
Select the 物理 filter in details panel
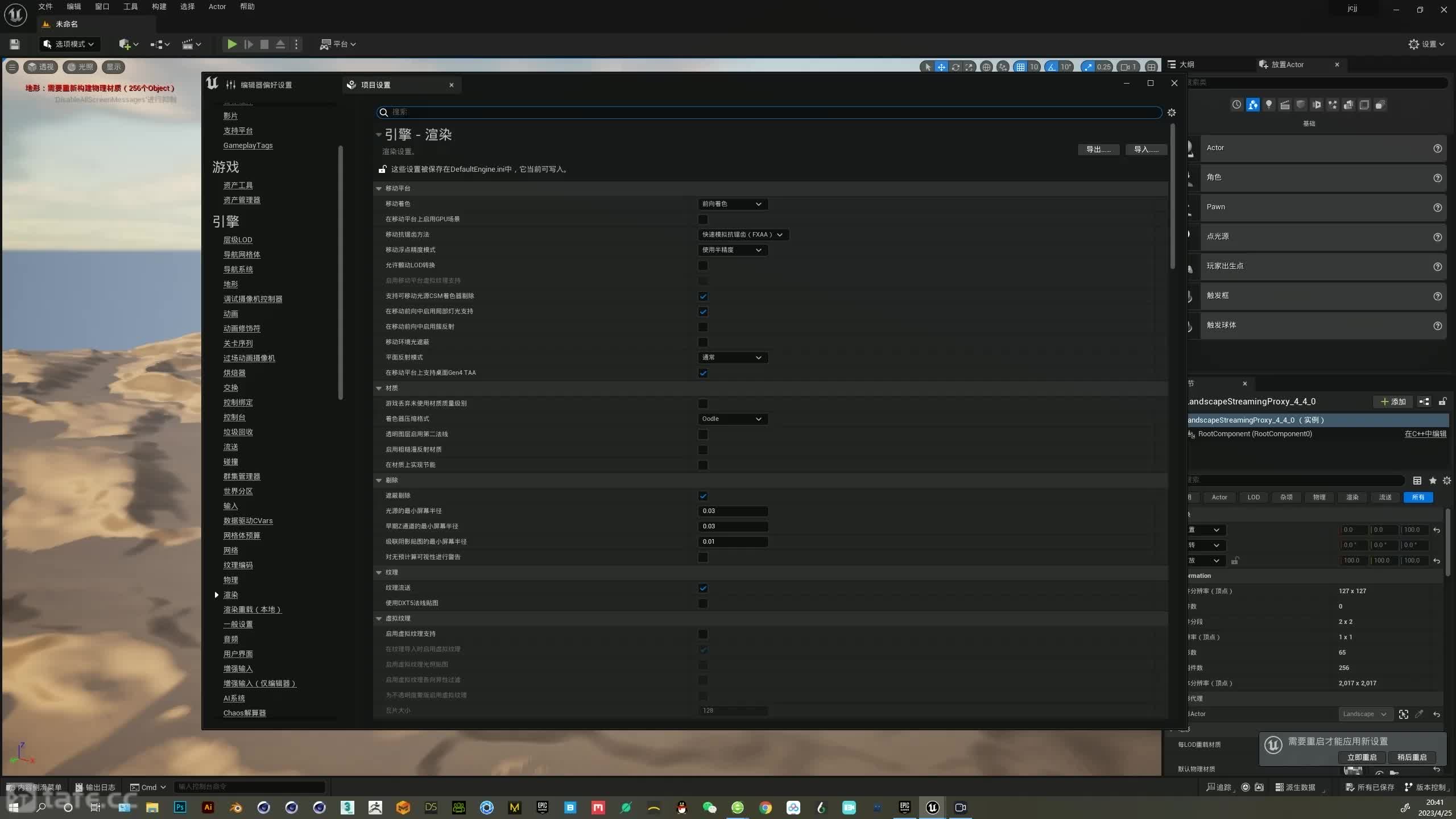pos(1319,497)
